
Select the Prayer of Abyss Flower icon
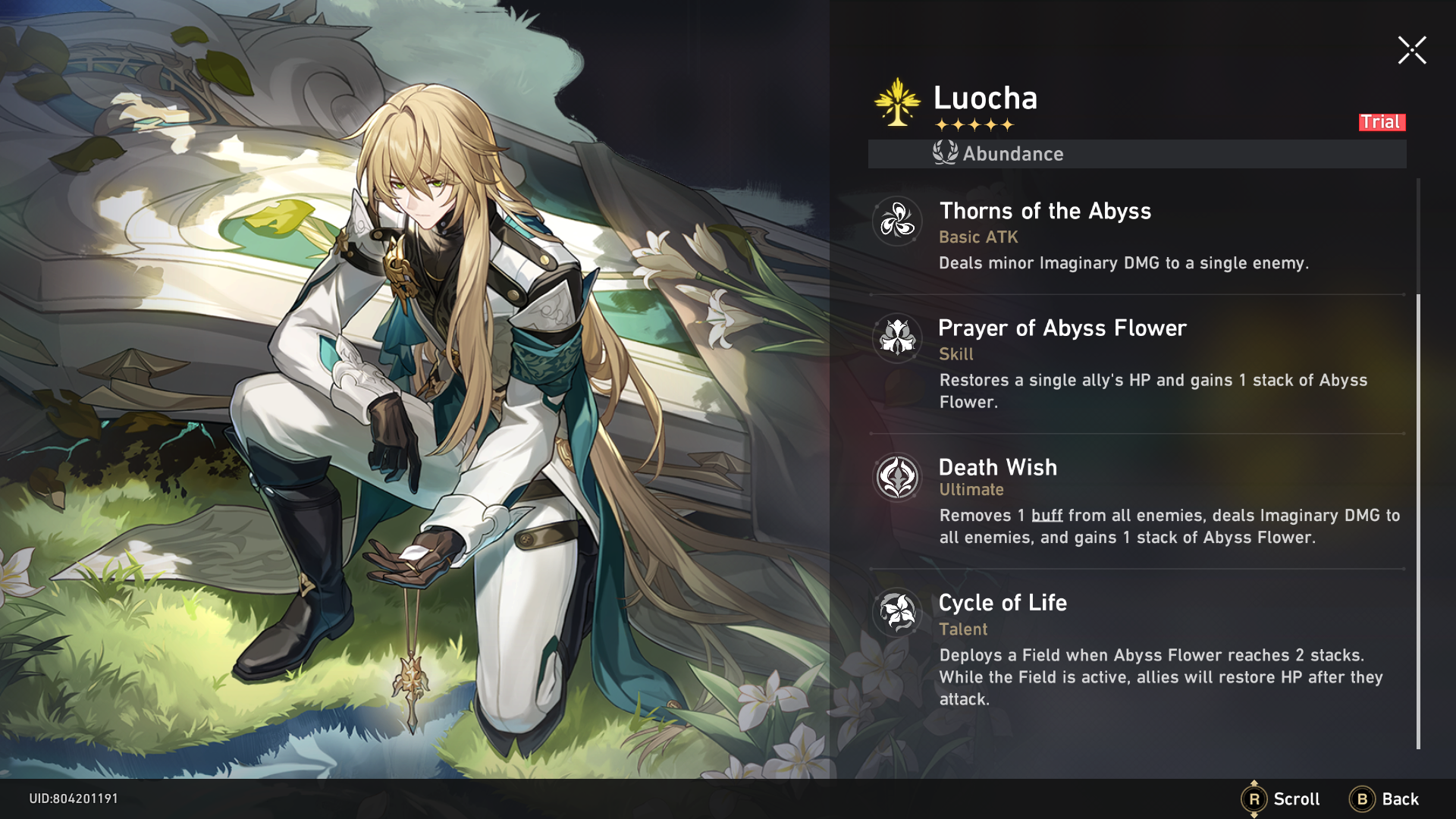coord(897,337)
